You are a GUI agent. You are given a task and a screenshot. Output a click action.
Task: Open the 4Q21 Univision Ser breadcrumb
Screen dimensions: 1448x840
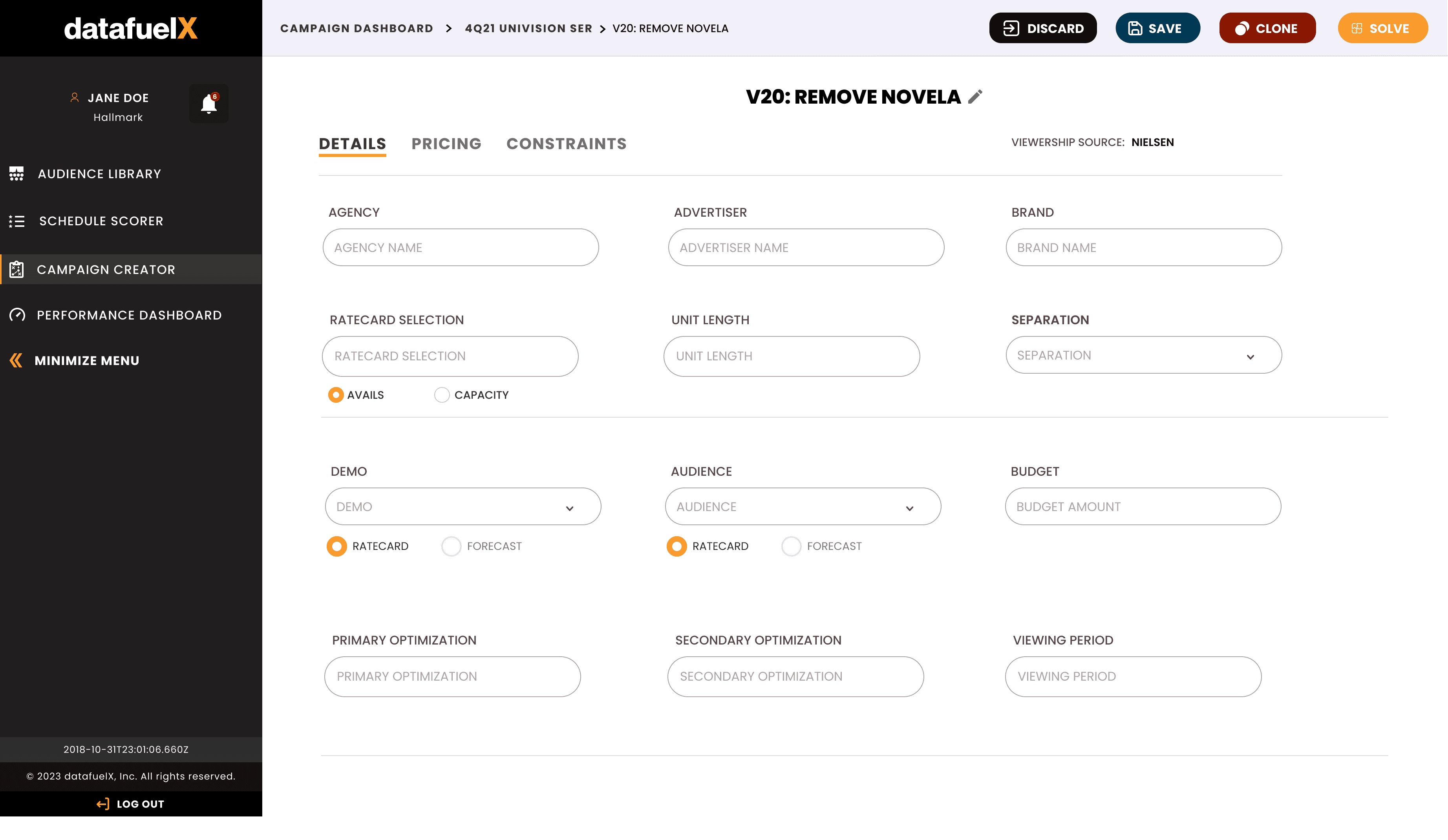point(528,28)
